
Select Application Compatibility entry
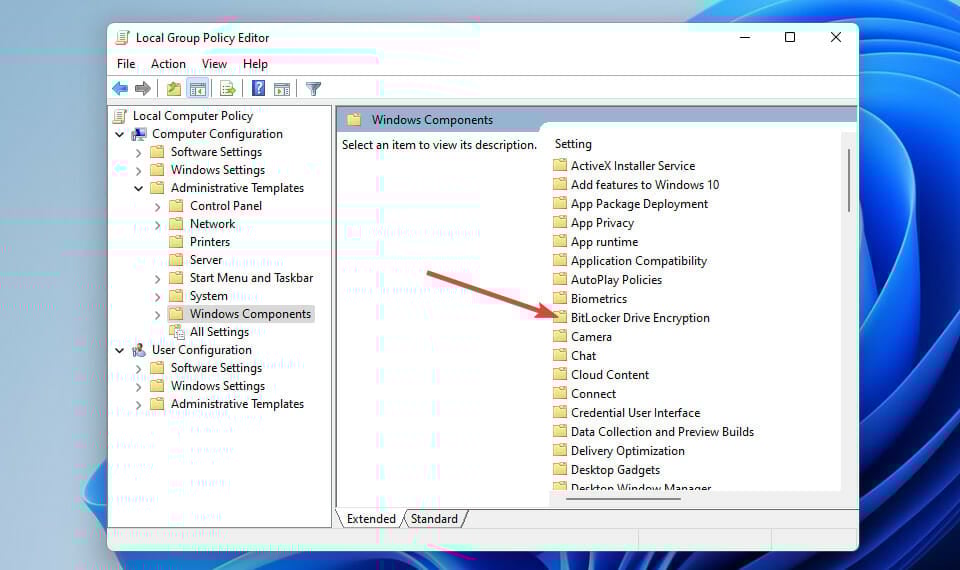click(x=639, y=260)
